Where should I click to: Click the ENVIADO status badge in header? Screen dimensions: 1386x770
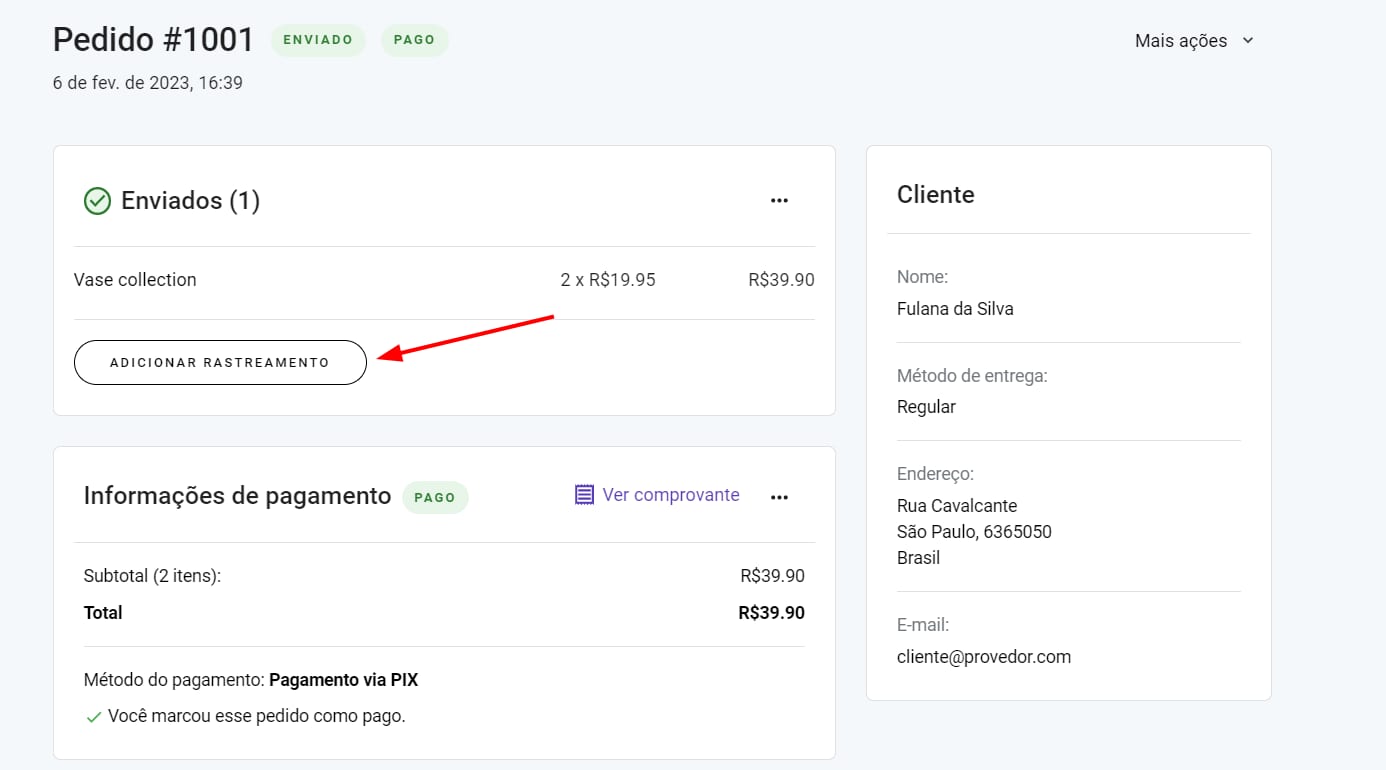point(318,40)
